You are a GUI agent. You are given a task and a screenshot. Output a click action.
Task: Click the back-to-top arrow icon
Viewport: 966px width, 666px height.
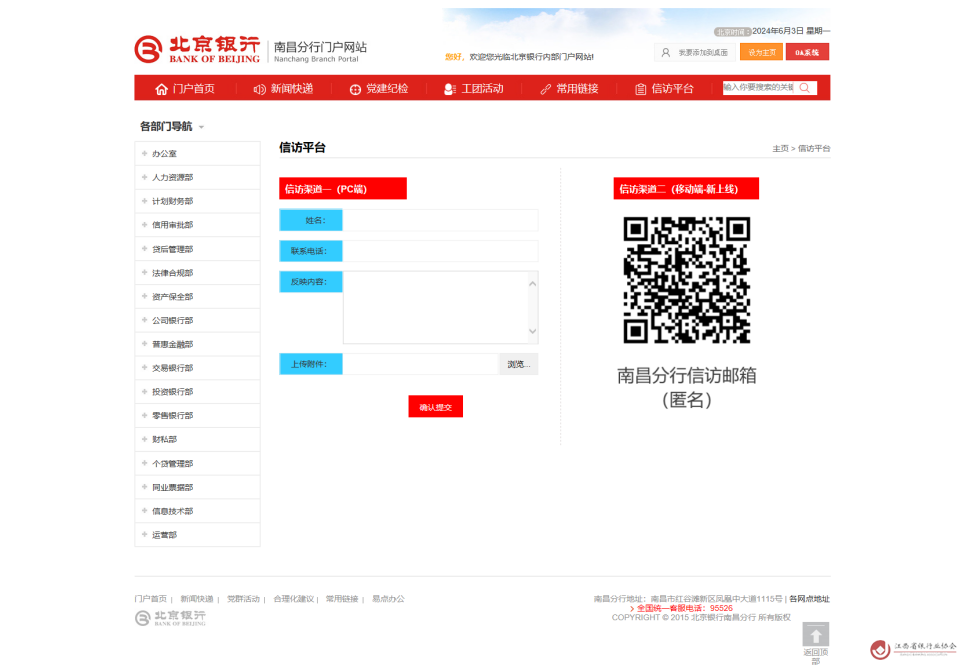[816, 634]
